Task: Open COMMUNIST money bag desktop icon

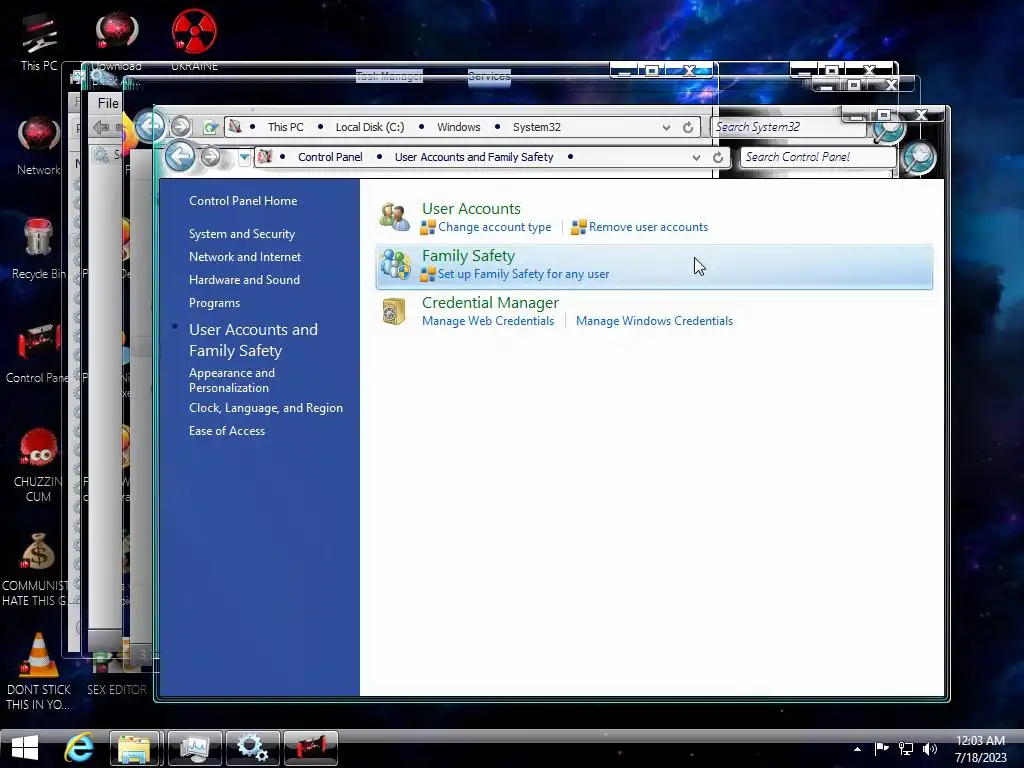Action: point(36,569)
